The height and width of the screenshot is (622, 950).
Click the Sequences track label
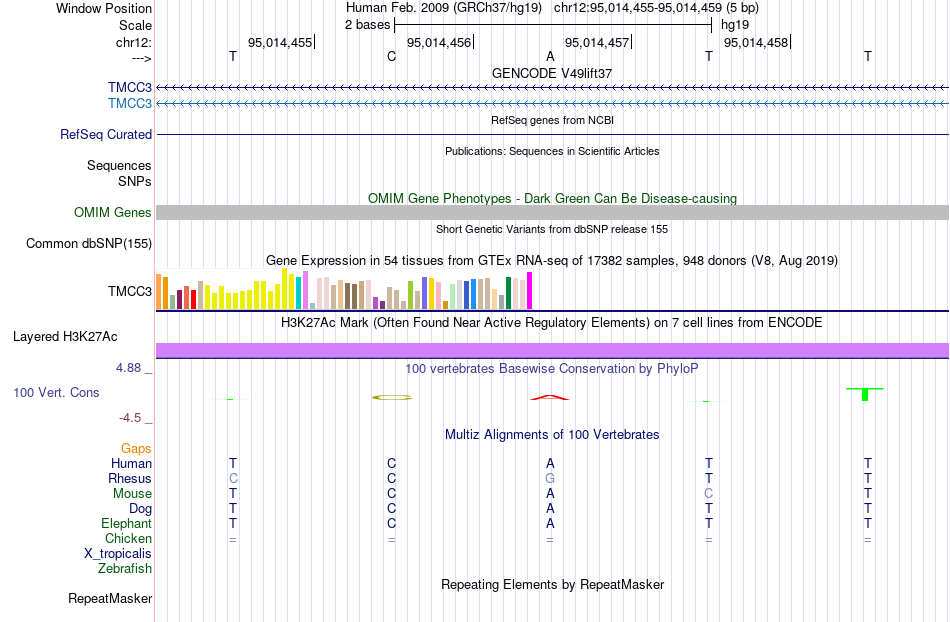click(119, 165)
